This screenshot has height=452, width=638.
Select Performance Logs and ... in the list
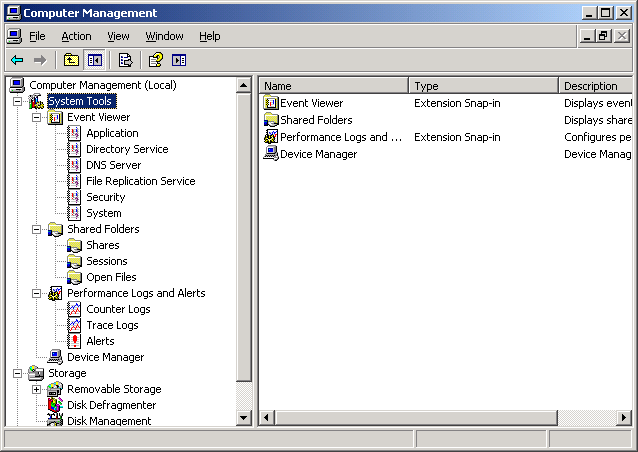click(x=341, y=138)
